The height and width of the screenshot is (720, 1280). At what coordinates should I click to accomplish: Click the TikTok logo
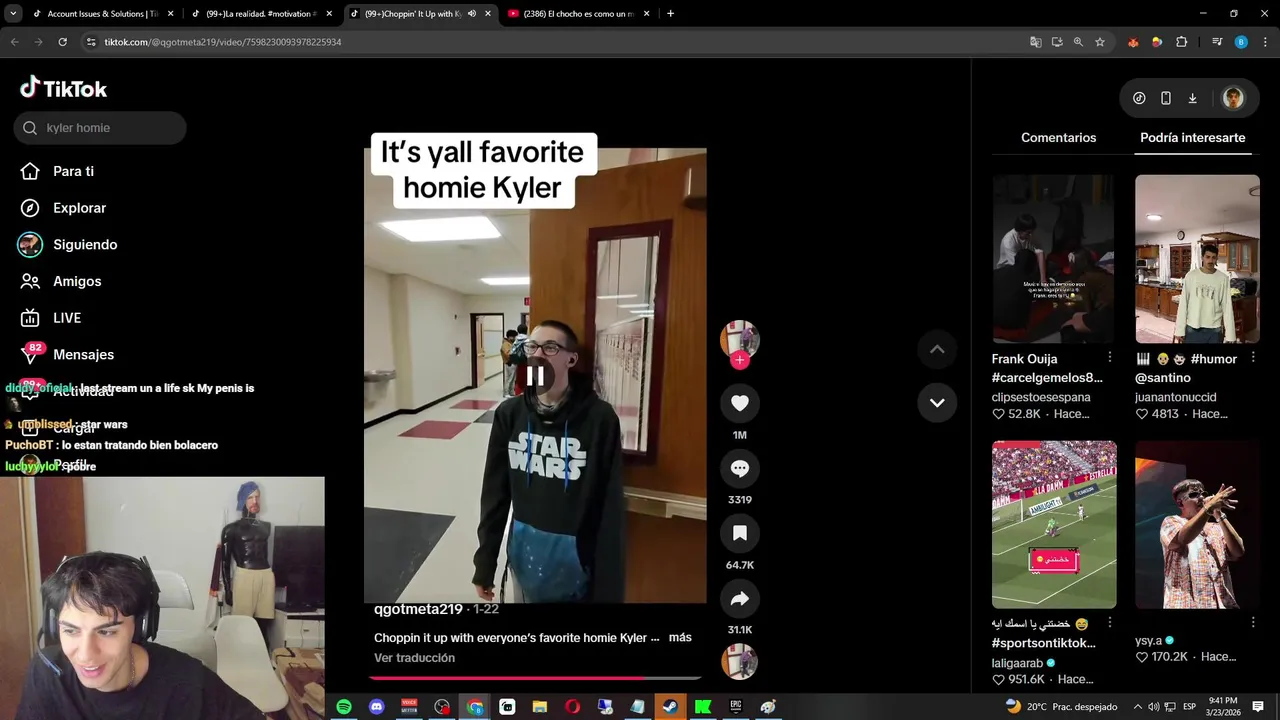click(63, 88)
